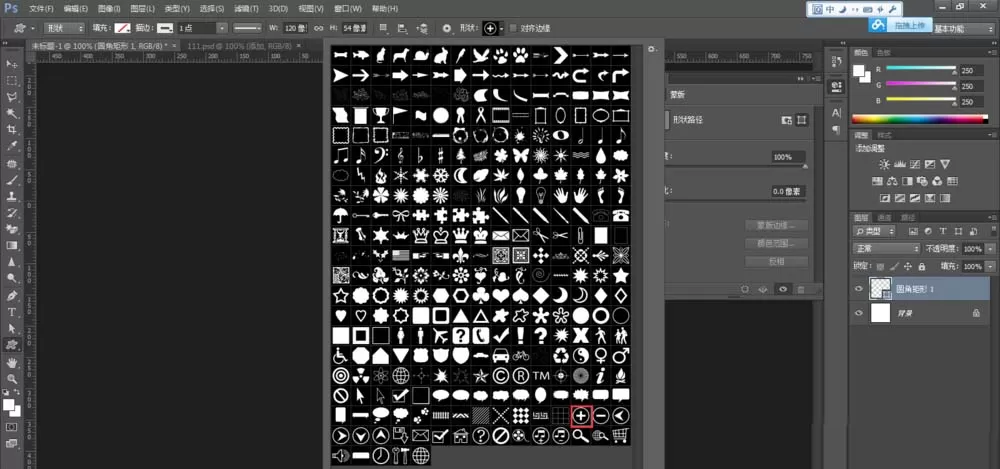Open layer blend mode dropdown
This screenshot has height=469, width=1000.
886,249
